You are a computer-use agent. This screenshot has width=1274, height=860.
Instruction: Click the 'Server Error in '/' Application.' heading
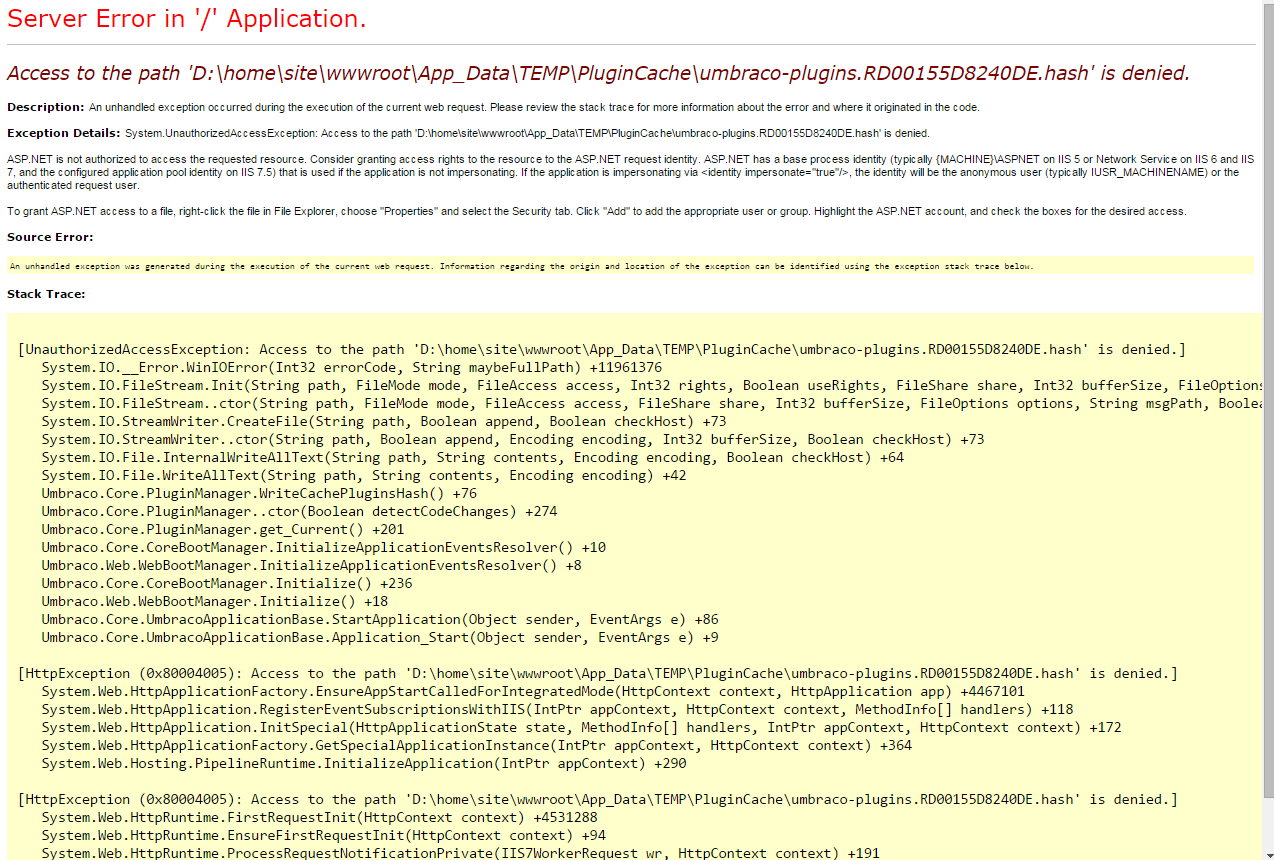[186, 18]
